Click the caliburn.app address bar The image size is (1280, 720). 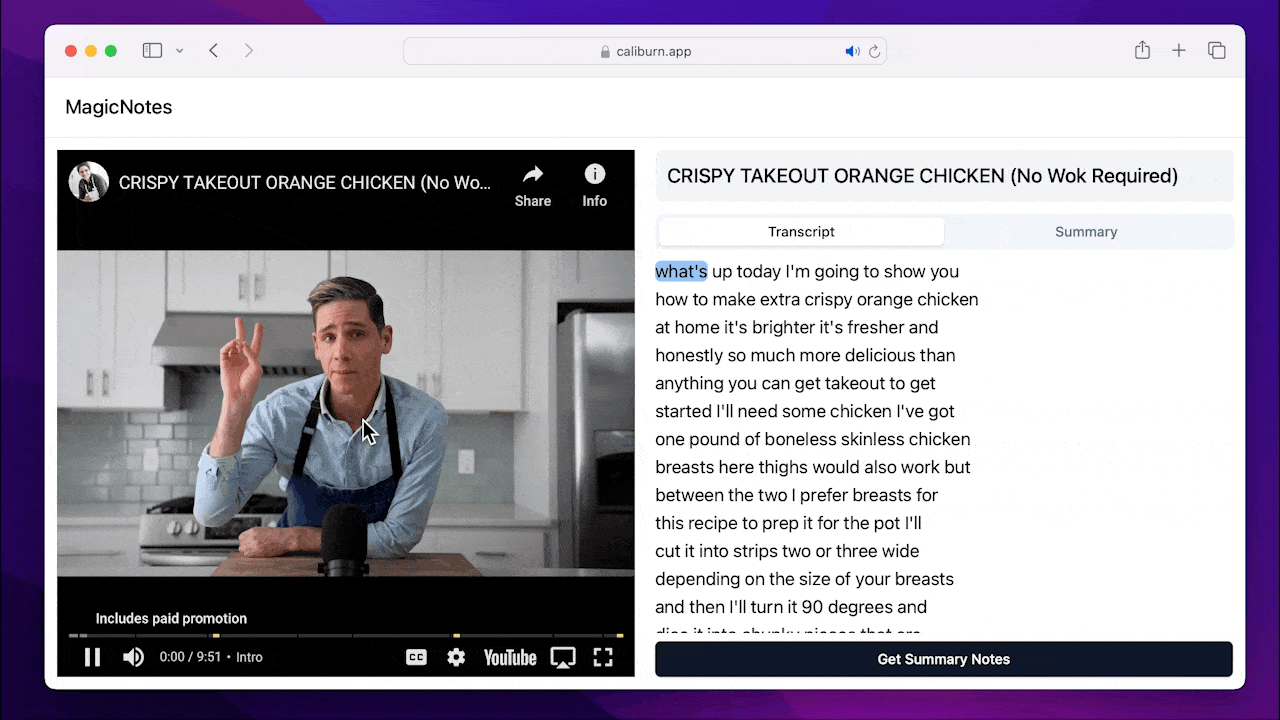point(645,51)
